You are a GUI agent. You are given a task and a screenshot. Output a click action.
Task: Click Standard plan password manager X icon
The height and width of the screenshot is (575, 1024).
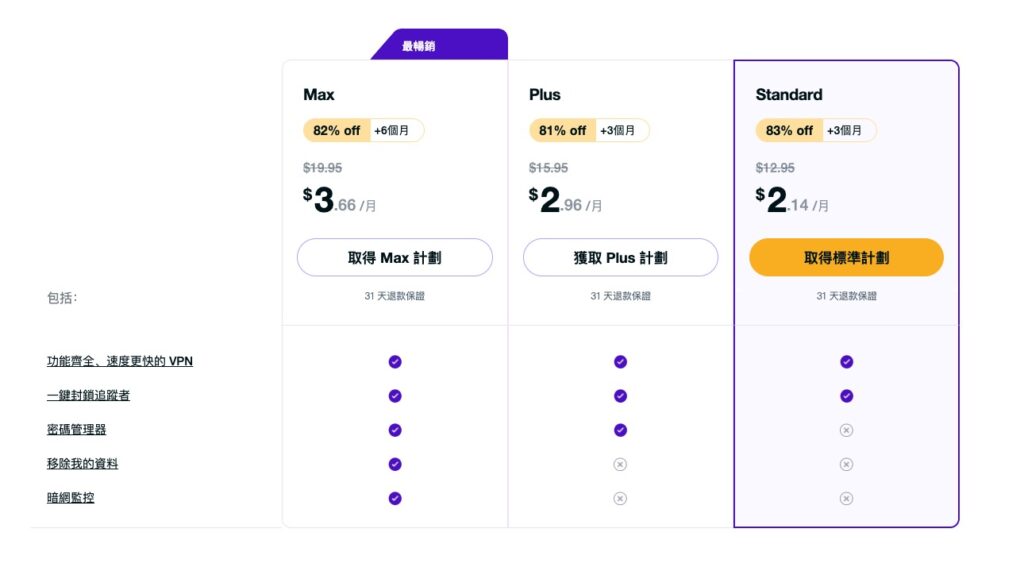tap(846, 430)
